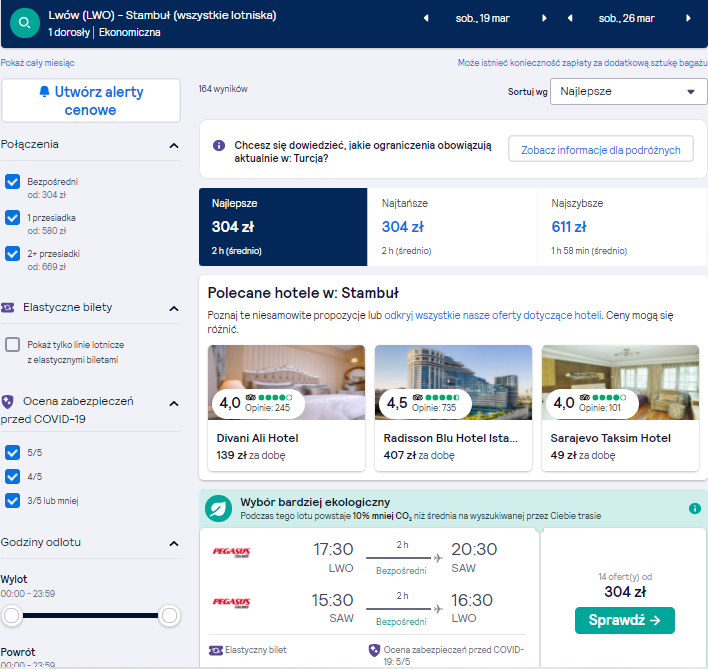
Task: Collapse the Godziny odlotu section
Action: pyautogui.click(x=174, y=544)
